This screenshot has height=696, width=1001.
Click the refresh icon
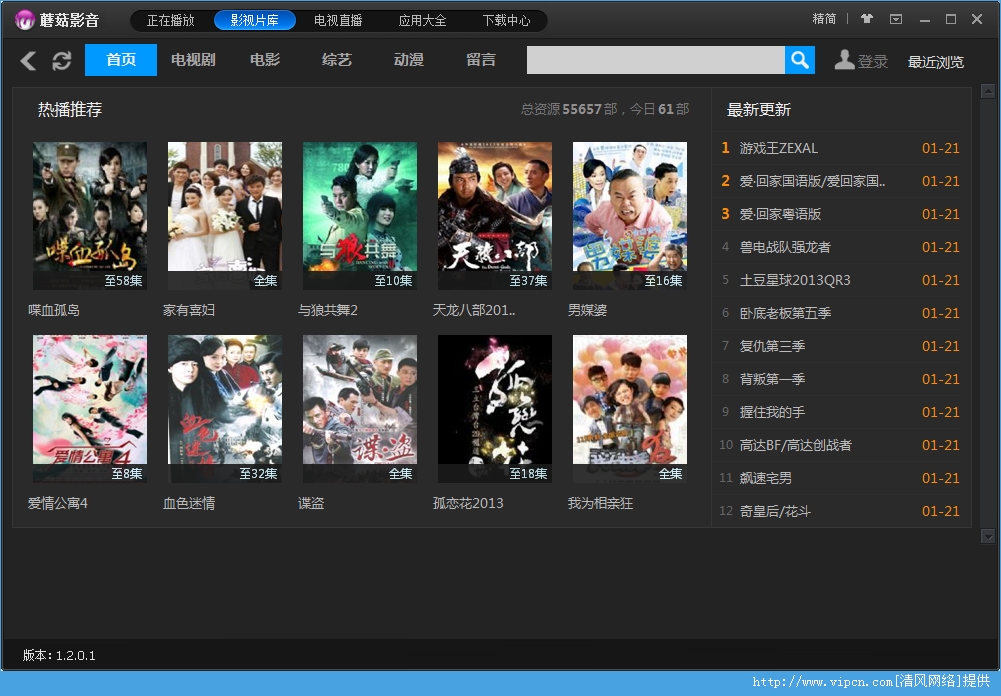[x=61, y=60]
